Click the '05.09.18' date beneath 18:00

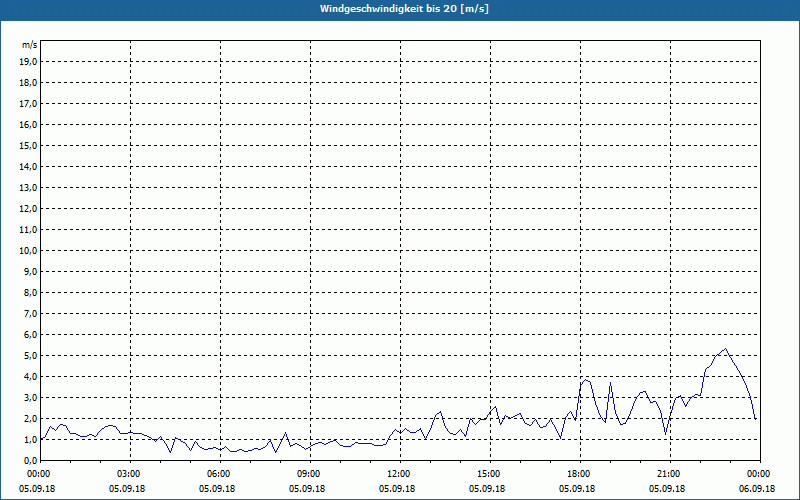point(577,488)
